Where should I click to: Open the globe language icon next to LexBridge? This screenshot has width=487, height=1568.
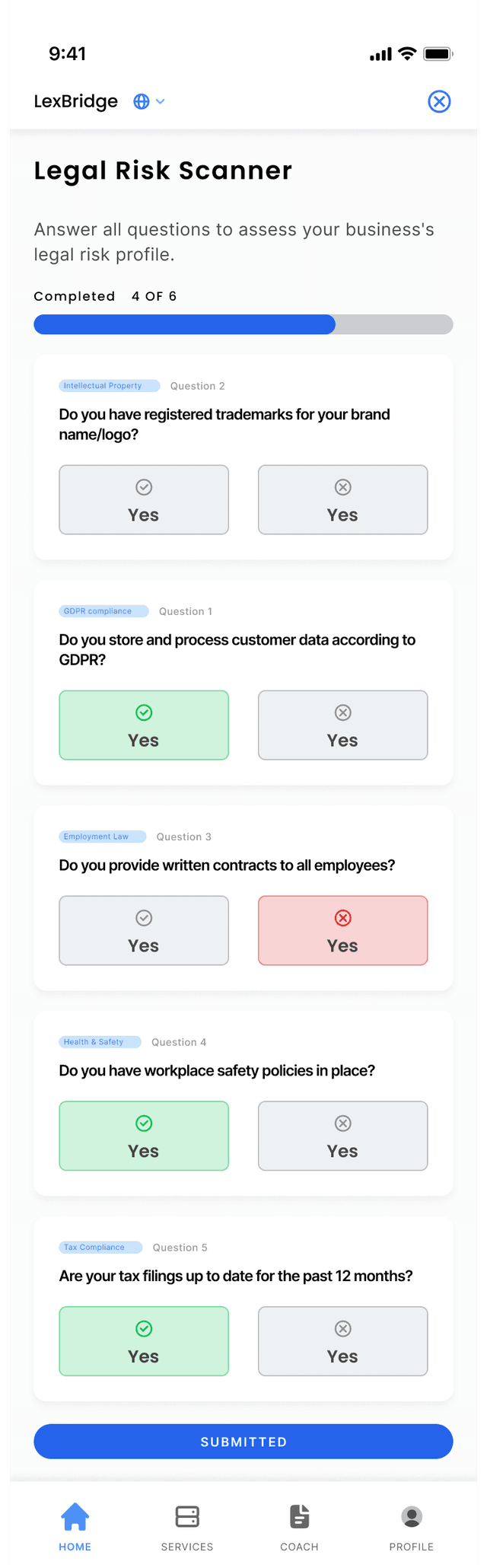[140, 100]
